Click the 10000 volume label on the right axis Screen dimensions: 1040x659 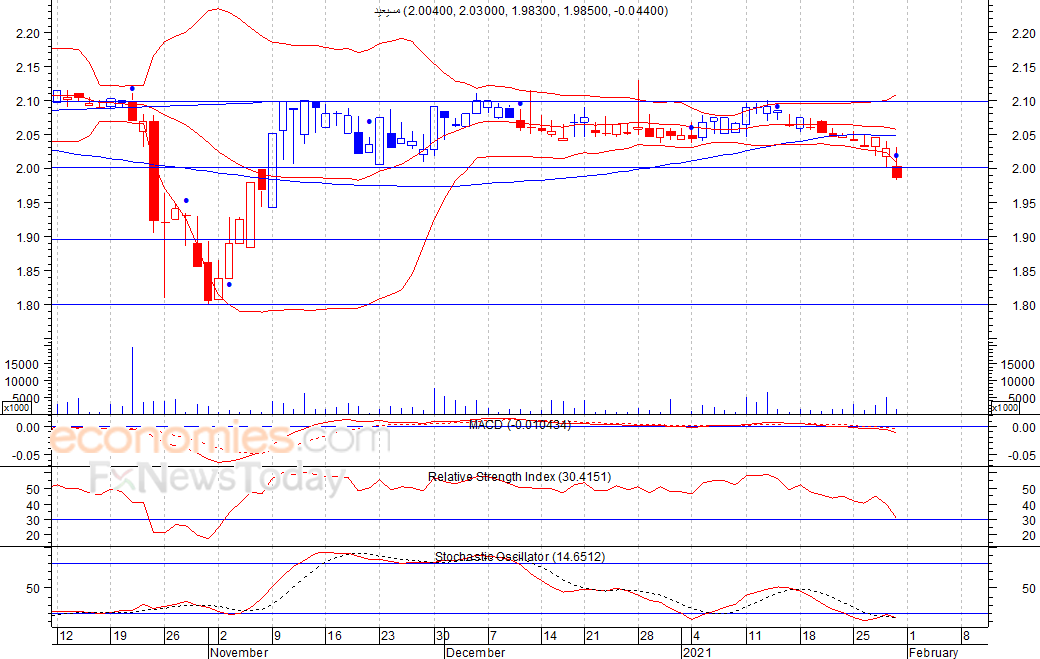(x=1016, y=382)
